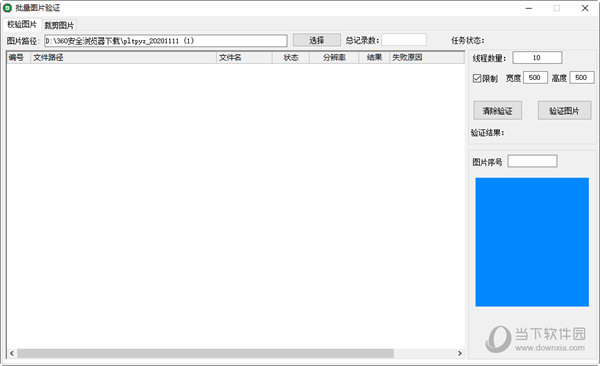
Task: Close the 批量图片验证 window
Action: click(x=585, y=8)
